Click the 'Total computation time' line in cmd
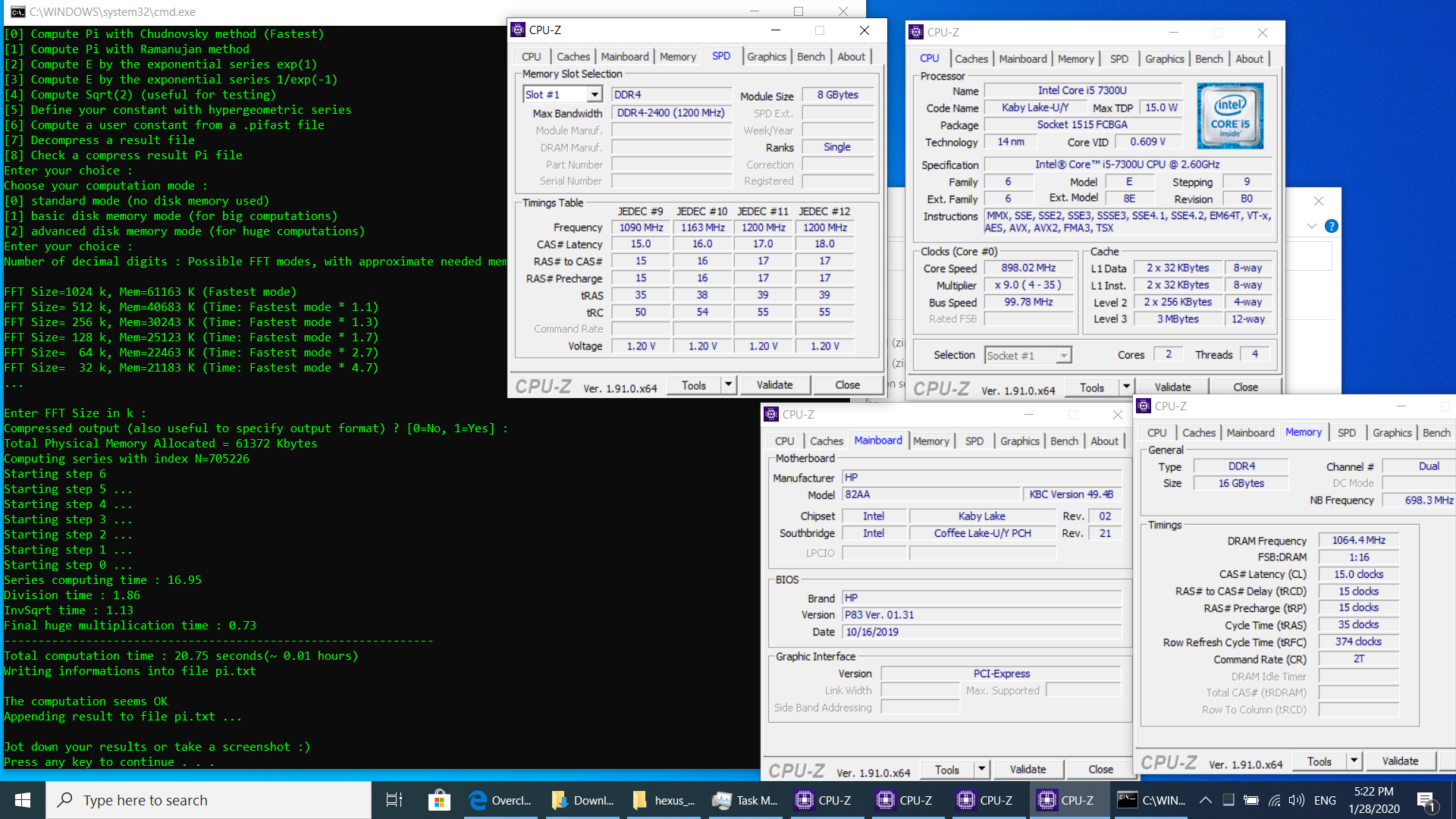 pyautogui.click(x=180, y=656)
